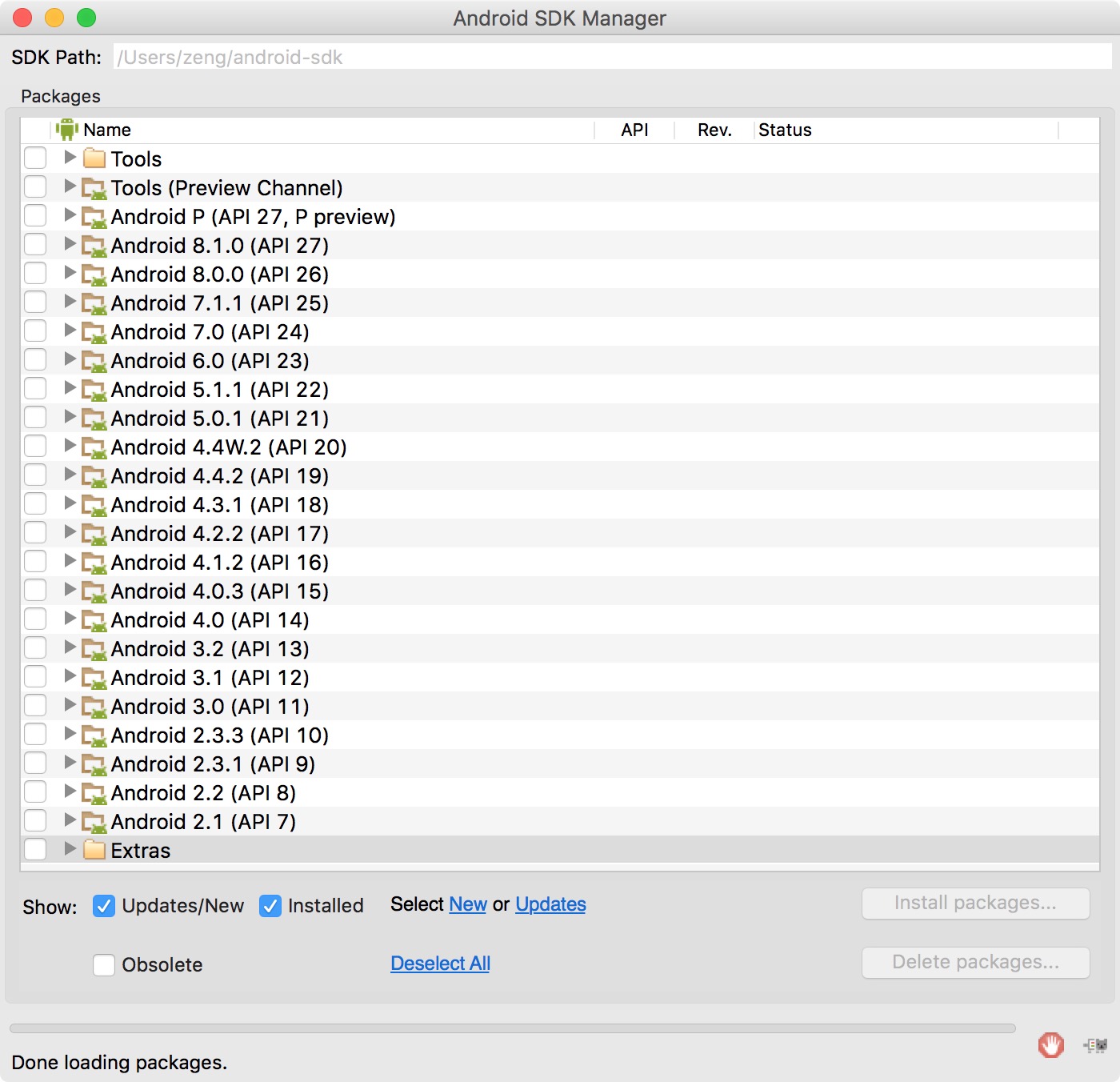
Task: Expand the Android 6.0 (API 23) node
Action: pyautogui.click(x=70, y=359)
